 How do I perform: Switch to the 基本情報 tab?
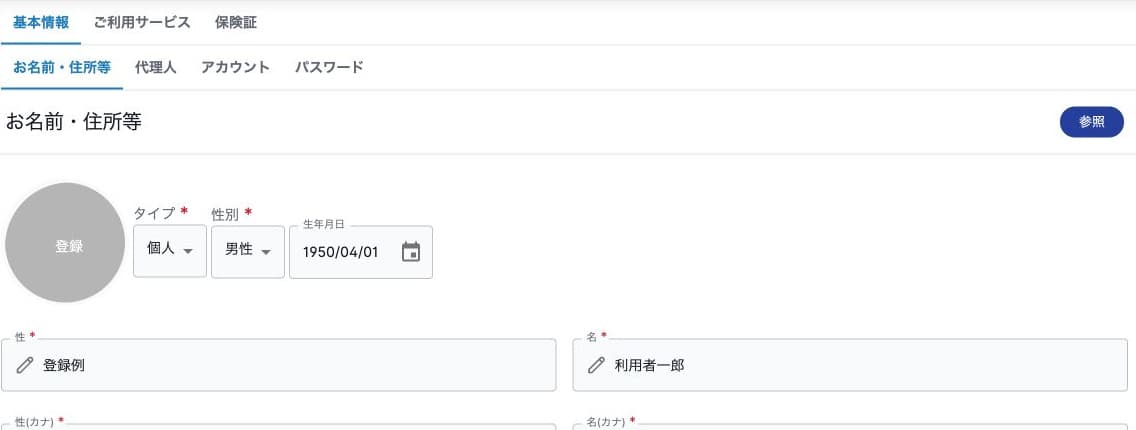pyautogui.click(x=41, y=22)
